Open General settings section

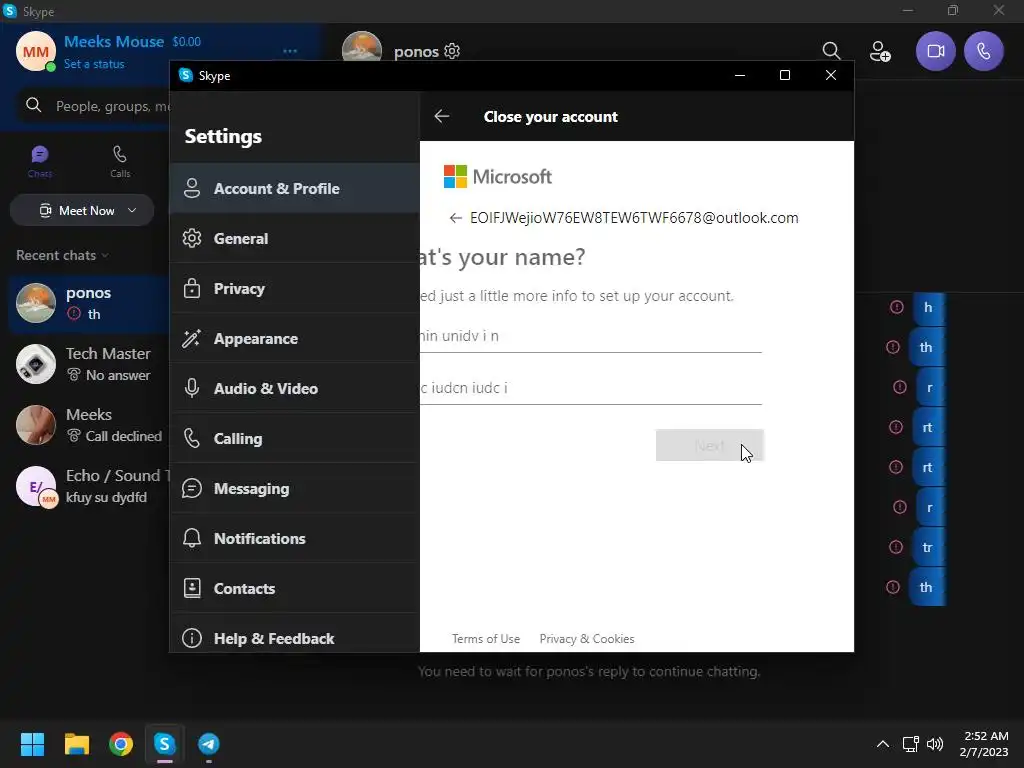point(295,238)
